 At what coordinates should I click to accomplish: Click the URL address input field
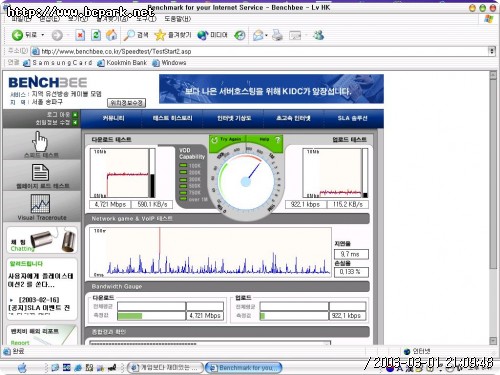click(260, 51)
